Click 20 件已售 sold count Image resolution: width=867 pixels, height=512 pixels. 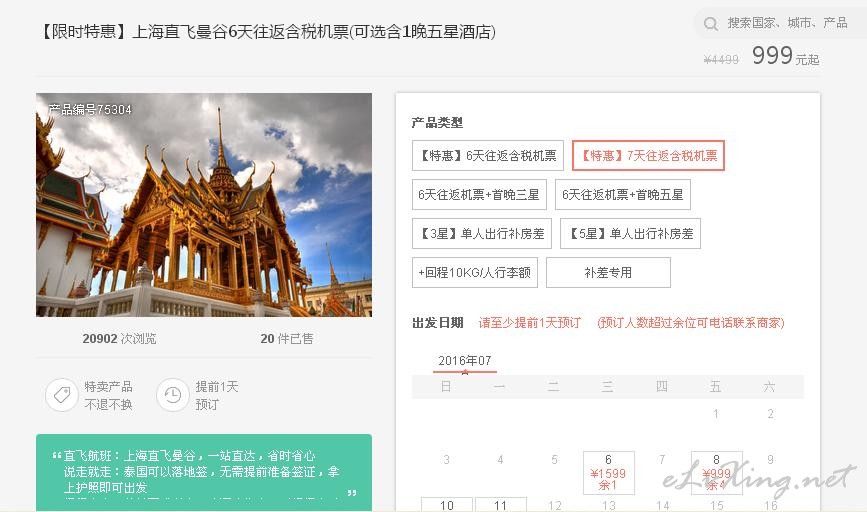(287, 338)
